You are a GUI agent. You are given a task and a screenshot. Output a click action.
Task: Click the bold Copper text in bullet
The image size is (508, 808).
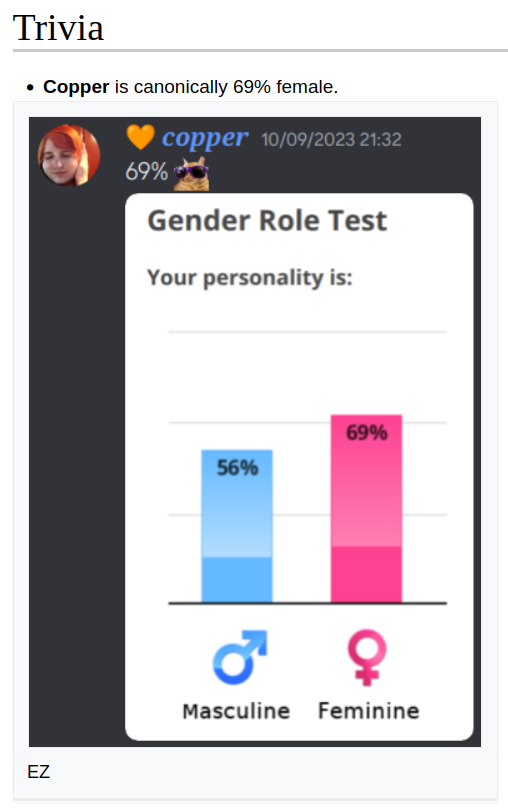pos(76,87)
